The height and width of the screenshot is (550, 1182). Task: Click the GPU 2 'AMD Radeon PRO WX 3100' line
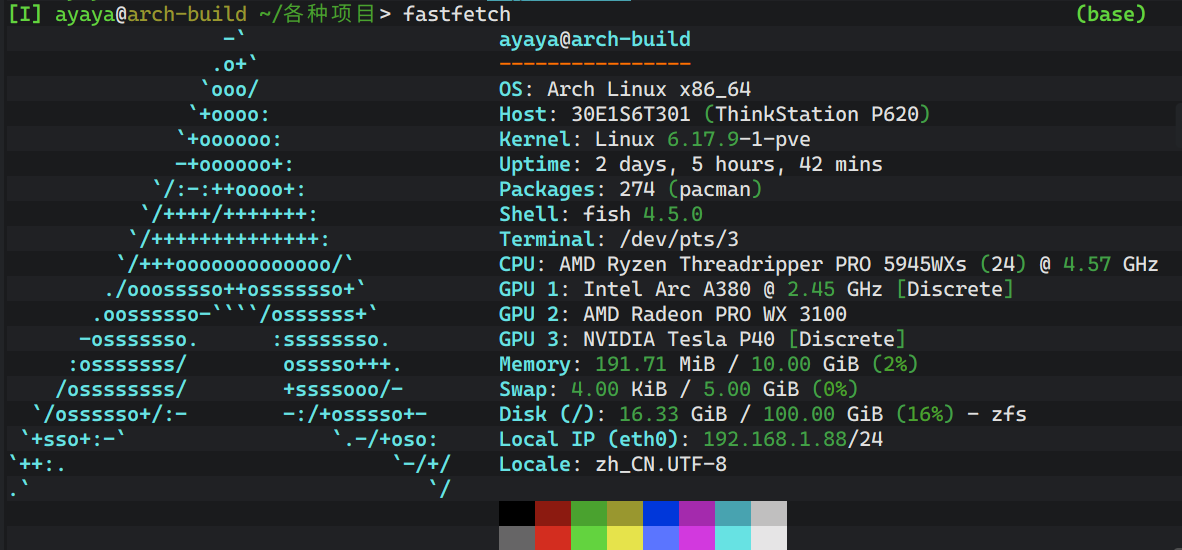coord(672,314)
